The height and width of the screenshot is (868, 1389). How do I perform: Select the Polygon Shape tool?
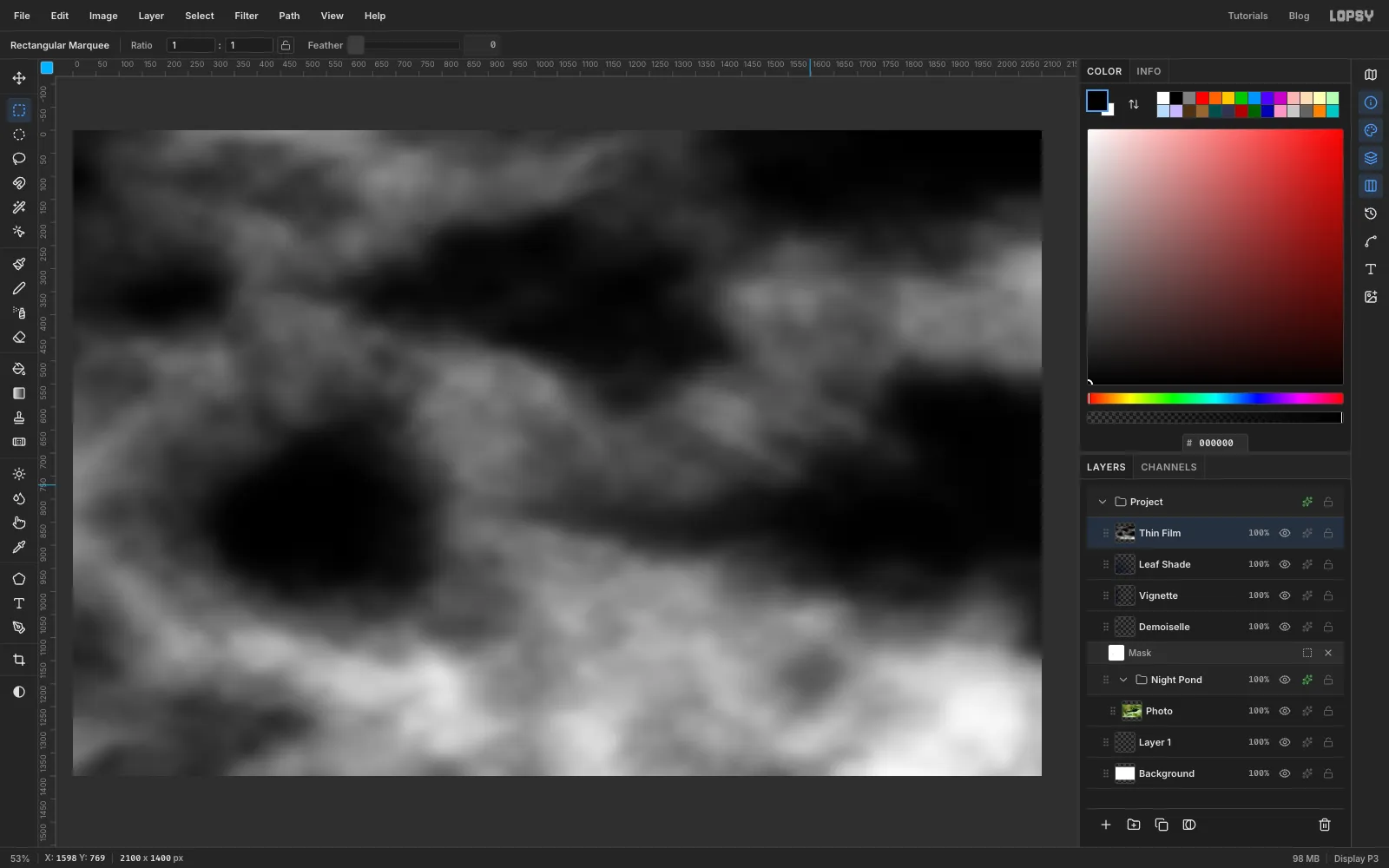point(19,579)
